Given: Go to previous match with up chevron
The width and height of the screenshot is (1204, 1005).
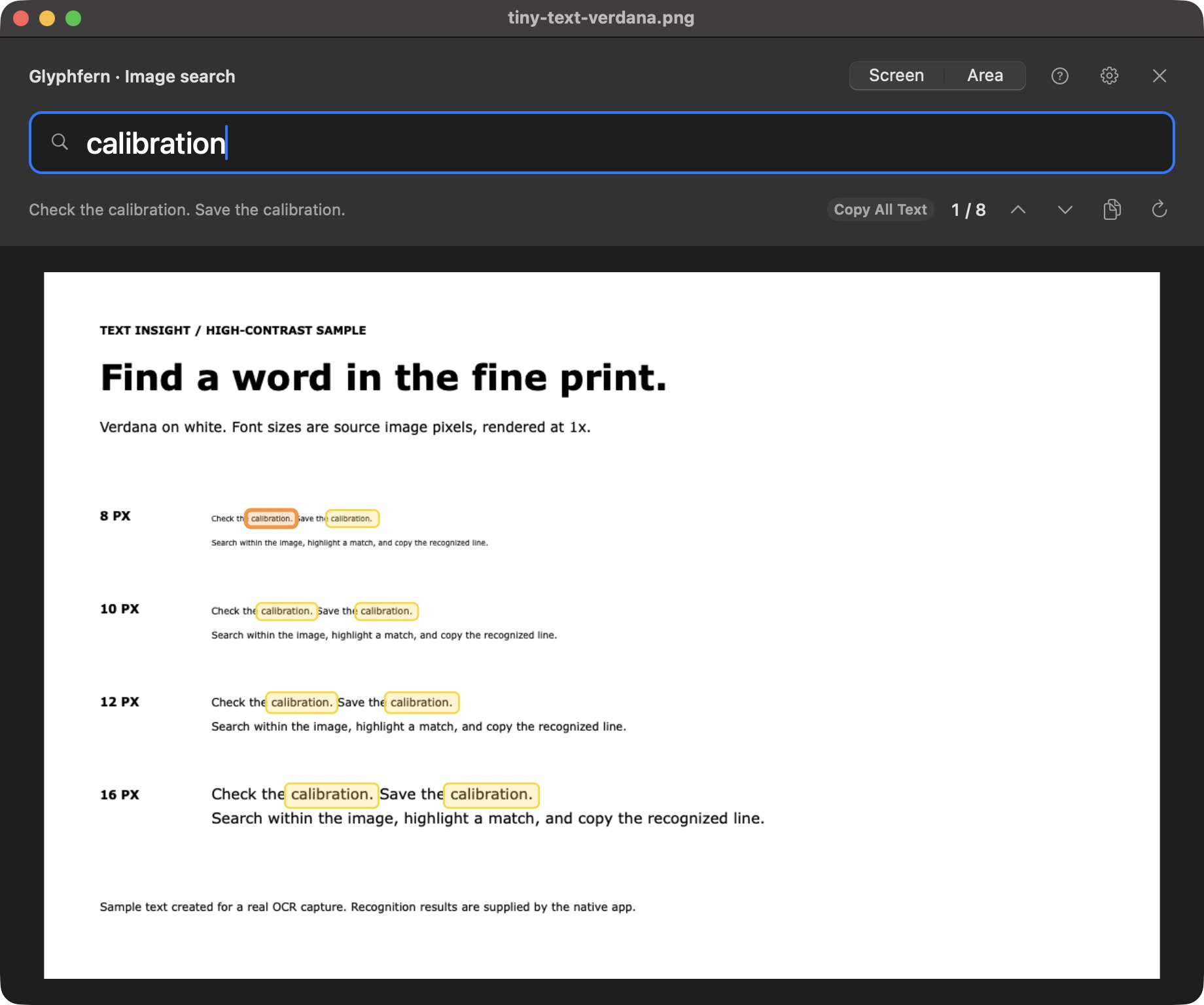Looking at the screenshot, I should (1018, 209).
